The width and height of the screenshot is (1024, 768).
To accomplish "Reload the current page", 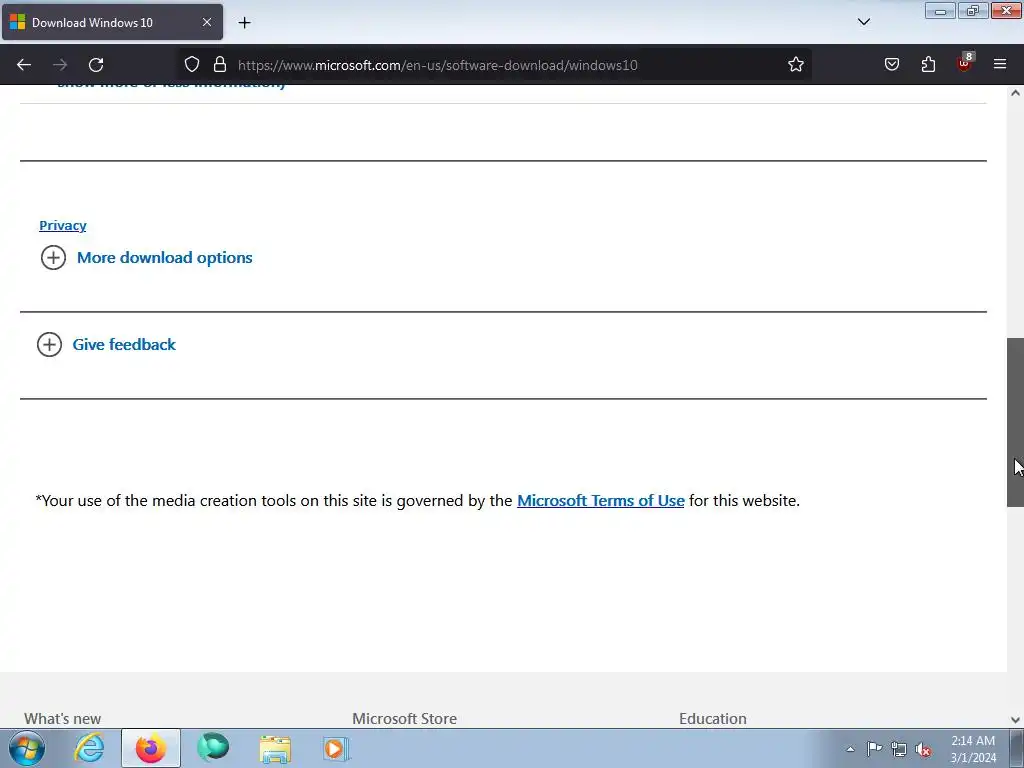I will click(x=96, y=65).
